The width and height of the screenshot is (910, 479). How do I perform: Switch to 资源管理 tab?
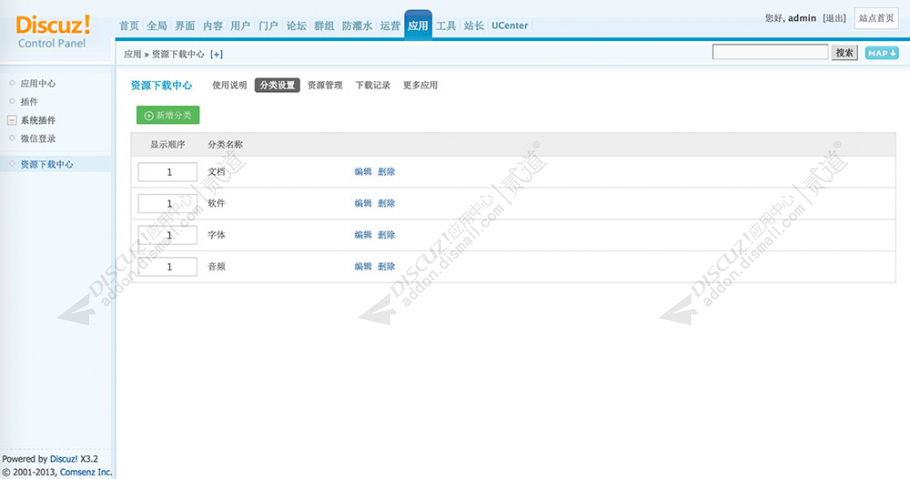[x=325, y=85]
